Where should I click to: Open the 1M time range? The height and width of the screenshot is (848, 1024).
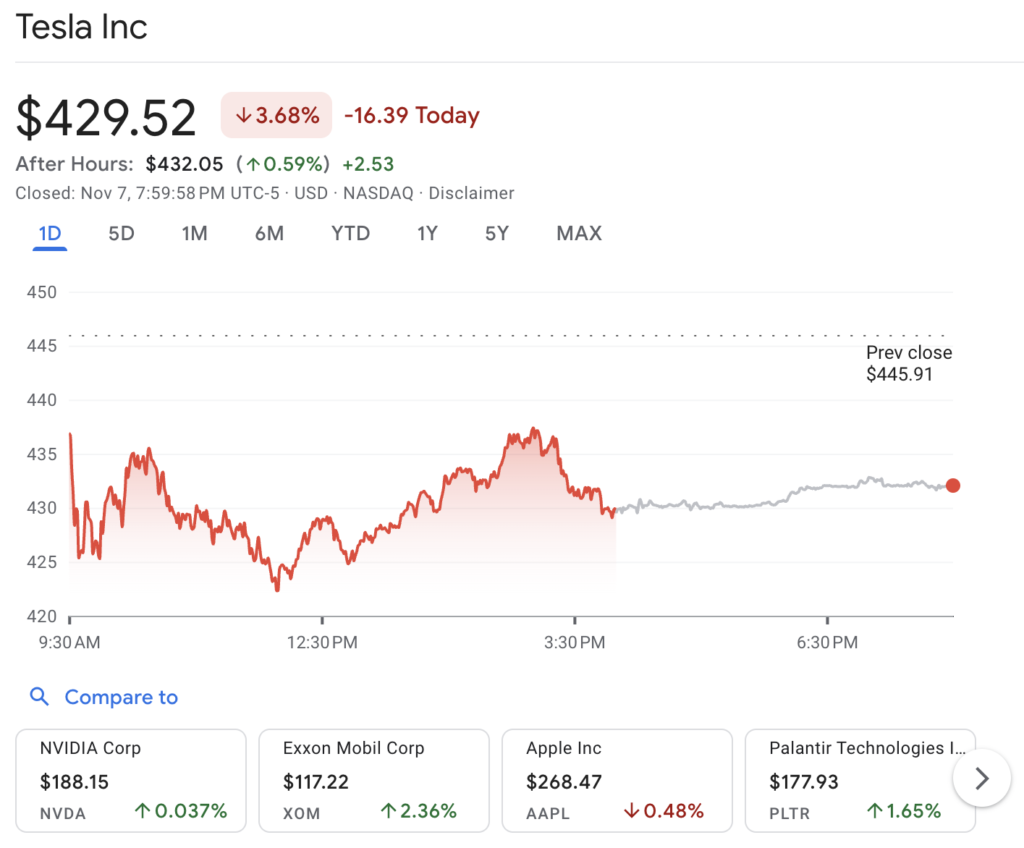194,233
